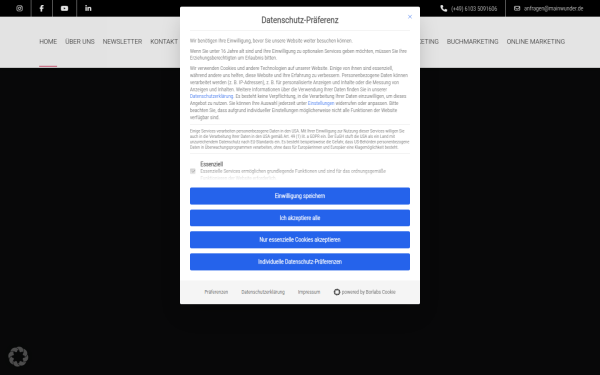
Task: Open the YouTube channel icon
Action: 64,8
